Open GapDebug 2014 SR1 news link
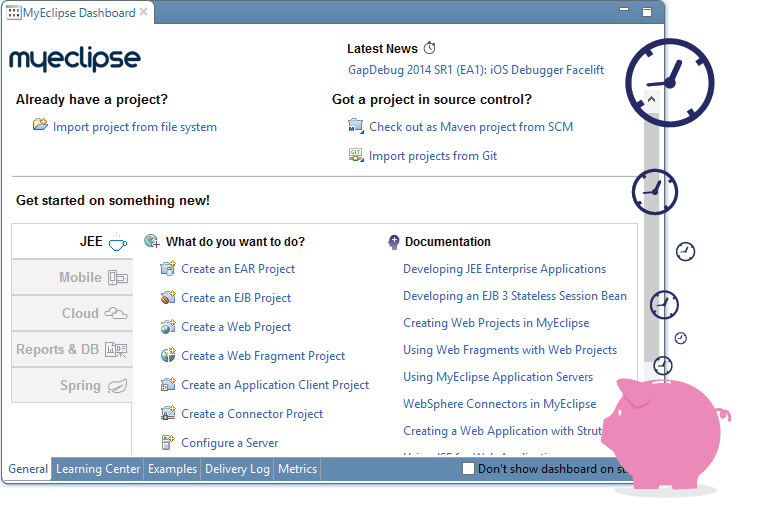The height and width of the screenshot is (527, 777). [x=476, y=70]
